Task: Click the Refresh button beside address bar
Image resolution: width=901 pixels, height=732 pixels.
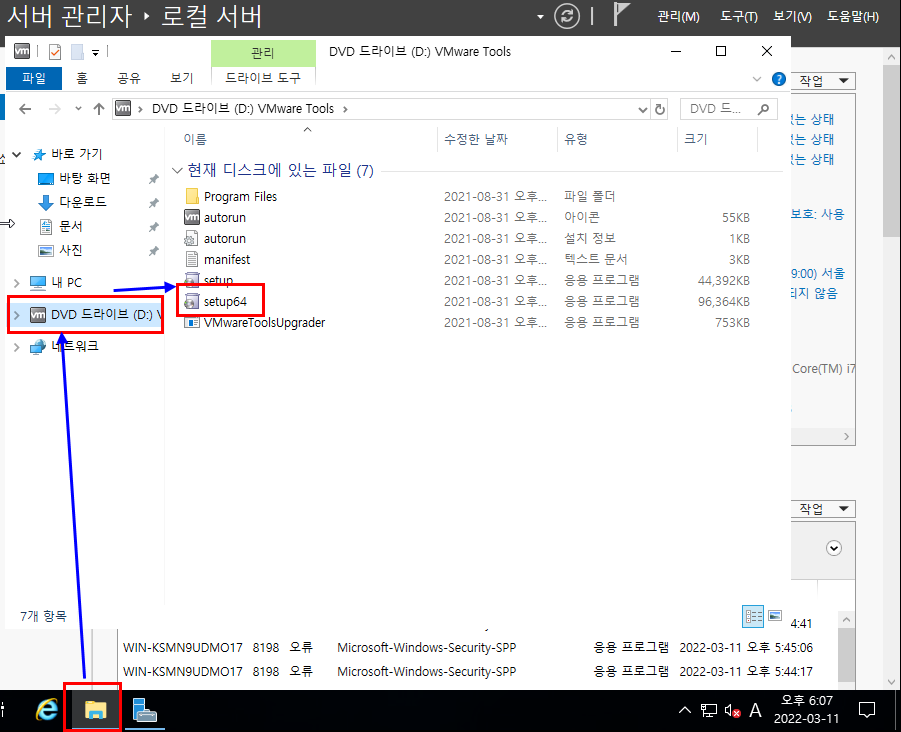Action: 660,109
